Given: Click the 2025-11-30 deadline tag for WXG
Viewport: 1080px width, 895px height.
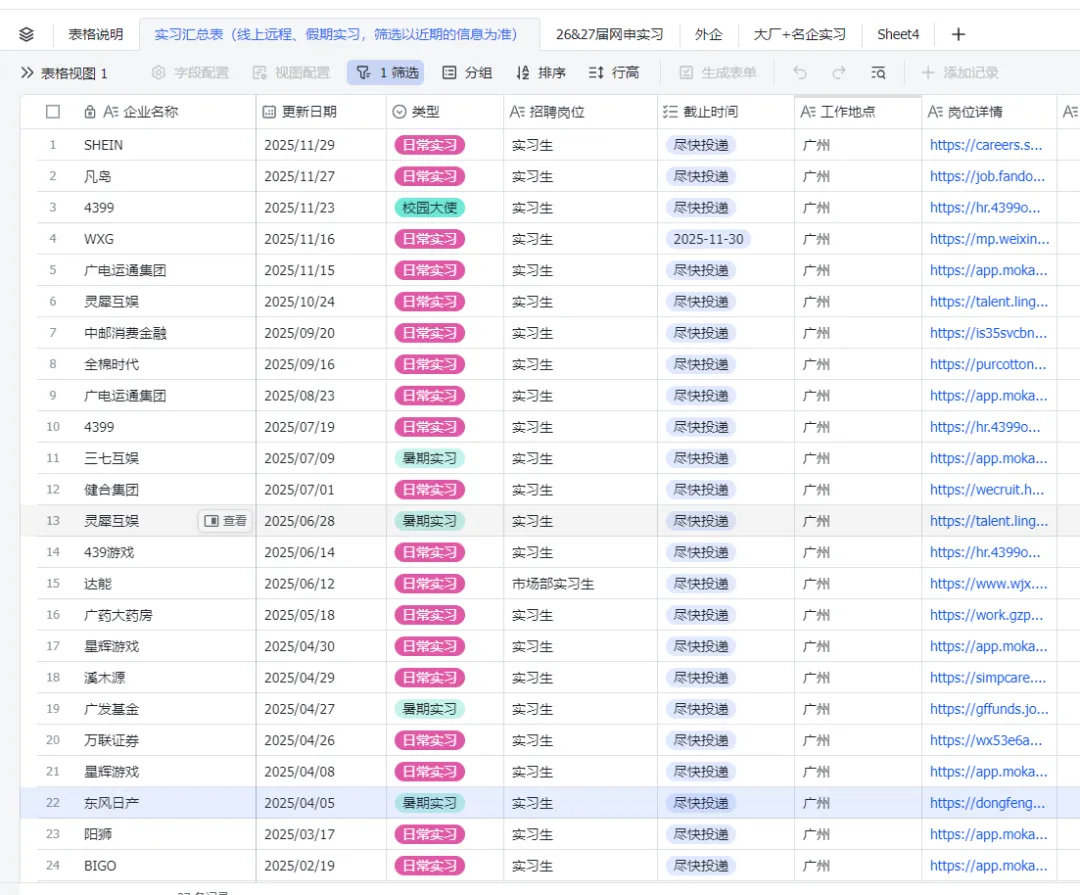Looking at the screenshot, I should pyautogui.click(x=708, y=239).
